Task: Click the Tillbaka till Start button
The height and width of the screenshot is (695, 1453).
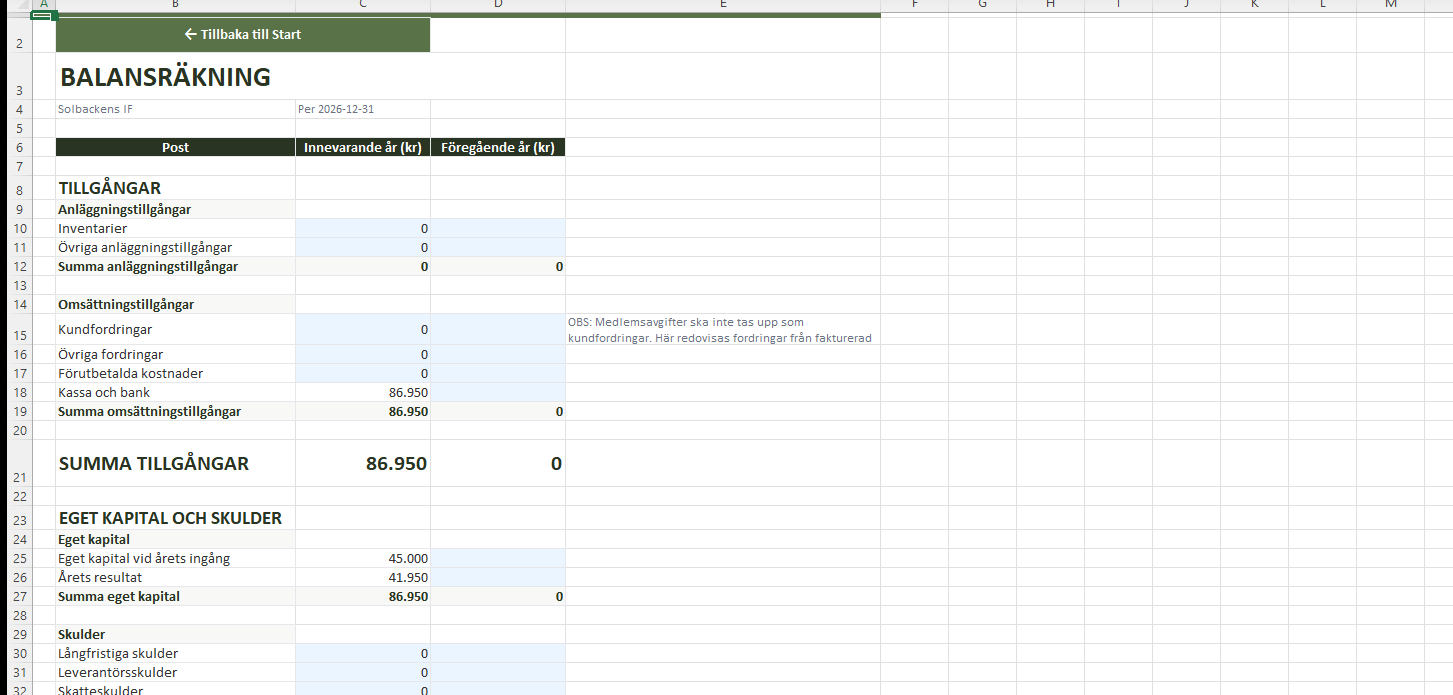Action: click(x=243, y=35)
